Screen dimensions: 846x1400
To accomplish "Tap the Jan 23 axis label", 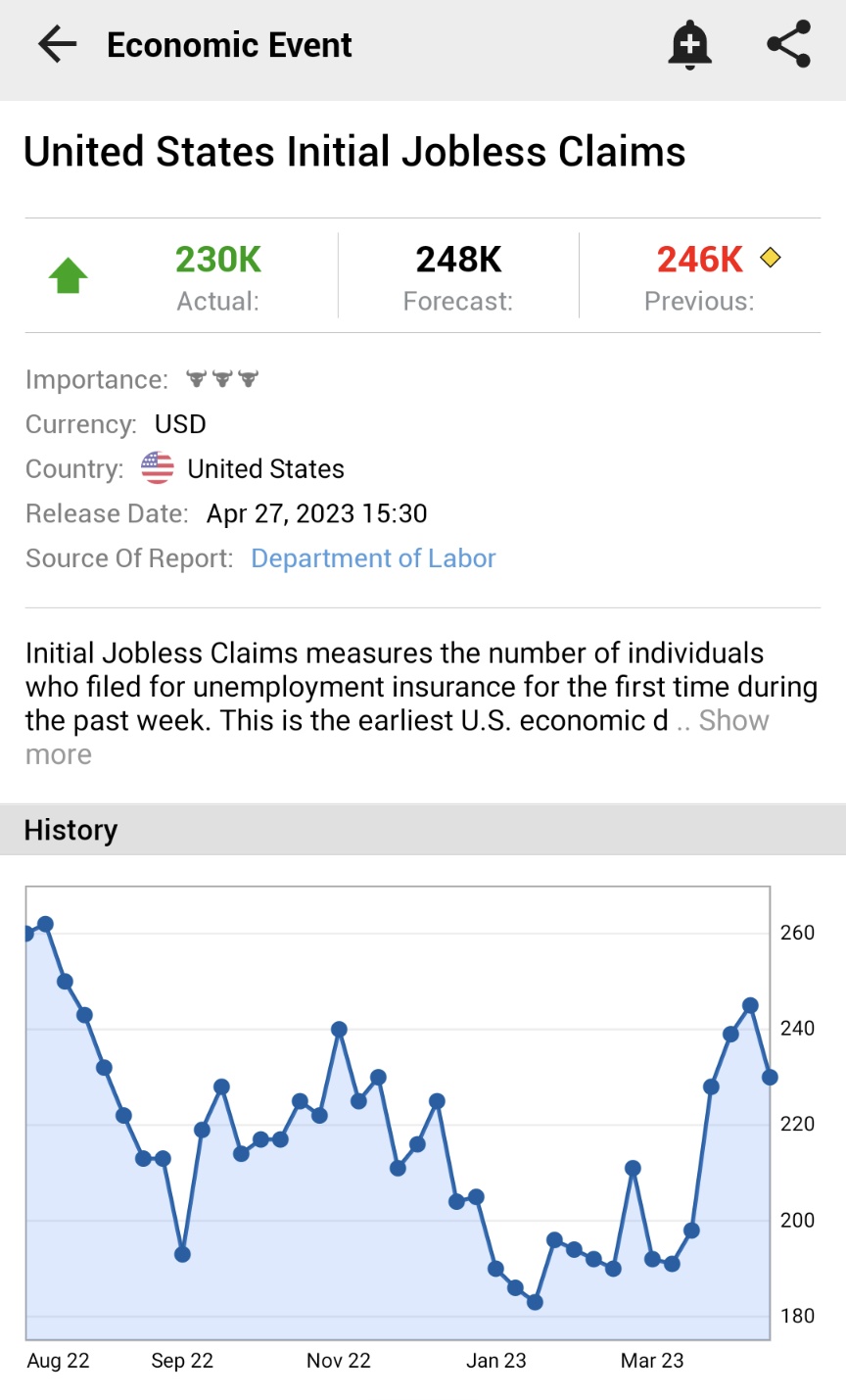I will 496,1361.
